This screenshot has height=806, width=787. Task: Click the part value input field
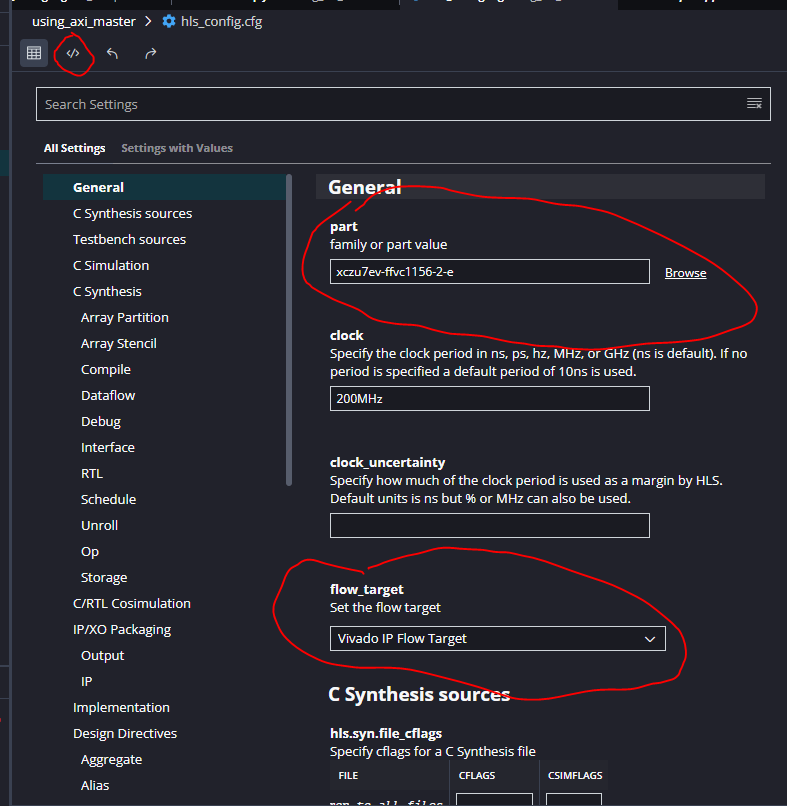point(489,272)
